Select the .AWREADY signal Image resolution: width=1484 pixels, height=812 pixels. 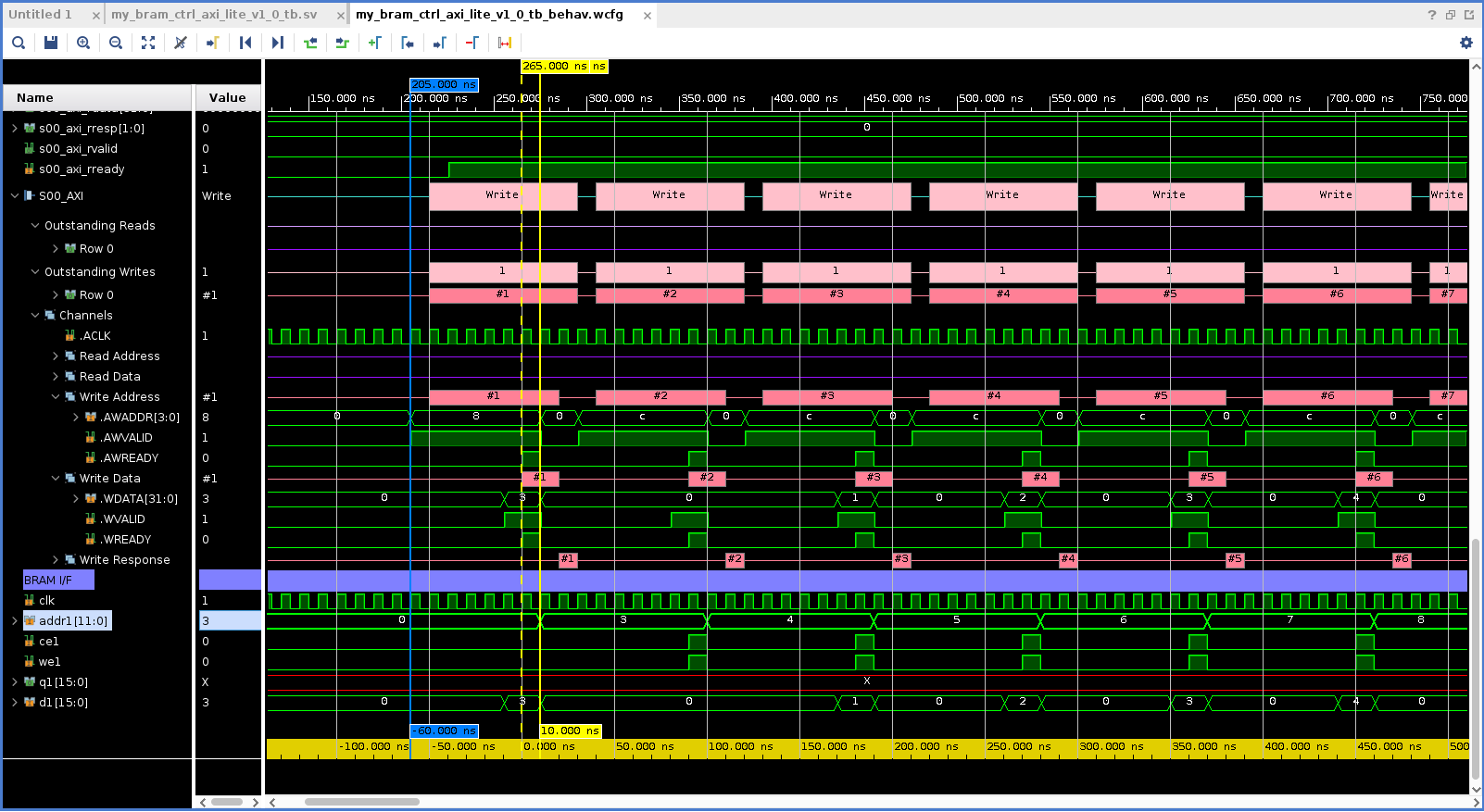[x=129, y=458]
